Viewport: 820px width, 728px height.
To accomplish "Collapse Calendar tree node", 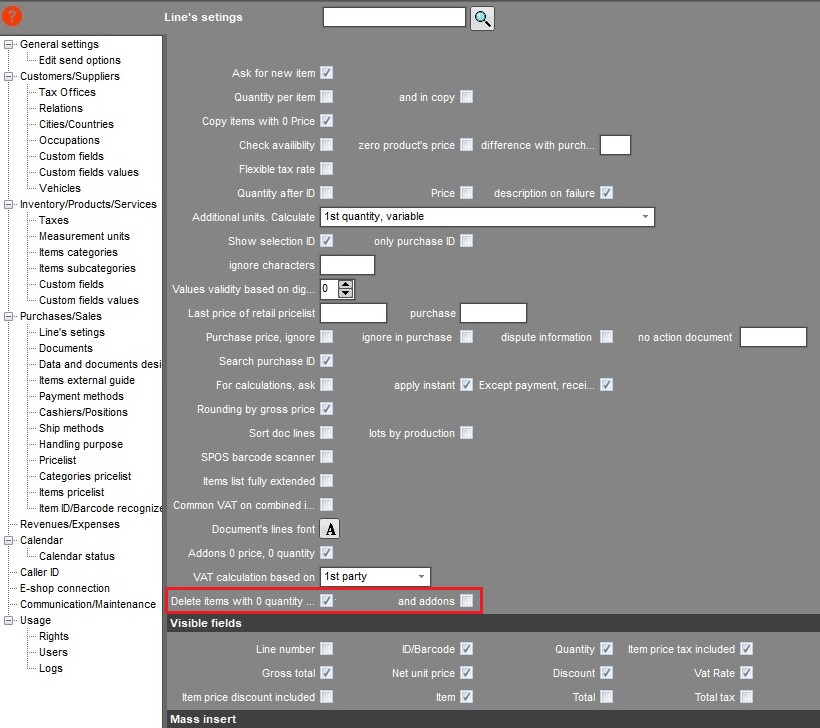I will [8, 540].
